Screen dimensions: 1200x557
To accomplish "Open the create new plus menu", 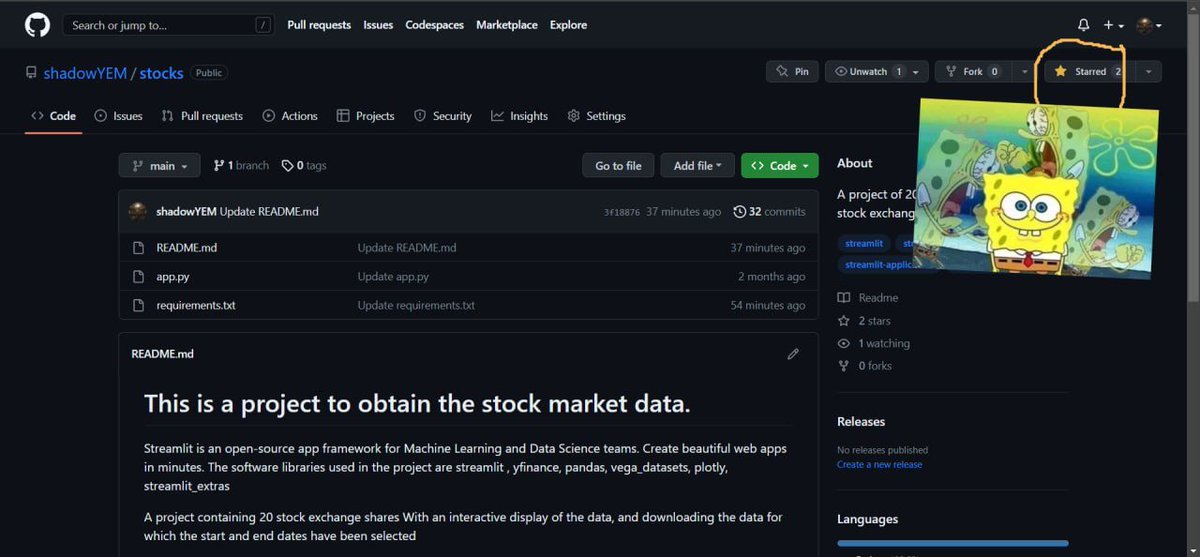I will point(1114,25).
